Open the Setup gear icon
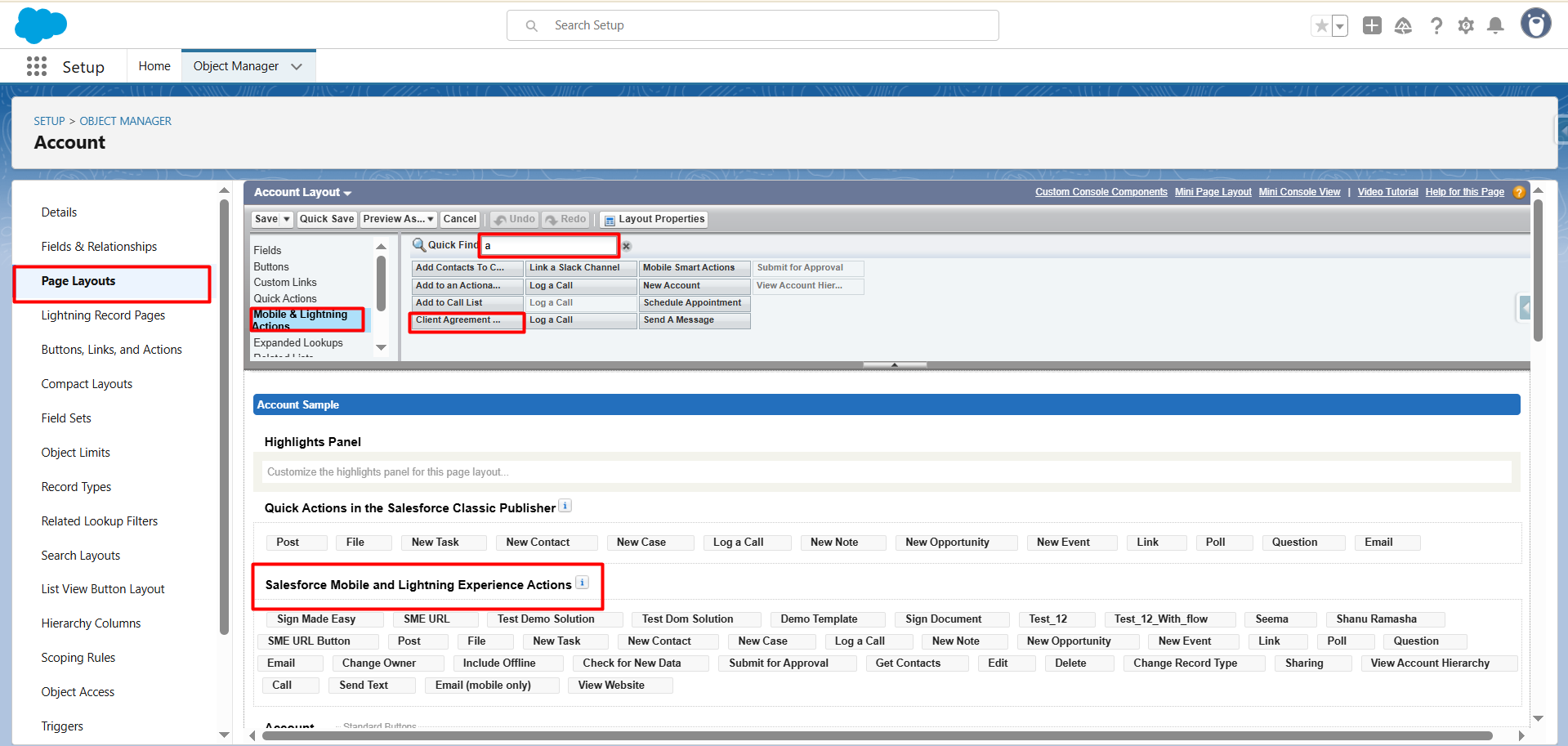 1466,25
